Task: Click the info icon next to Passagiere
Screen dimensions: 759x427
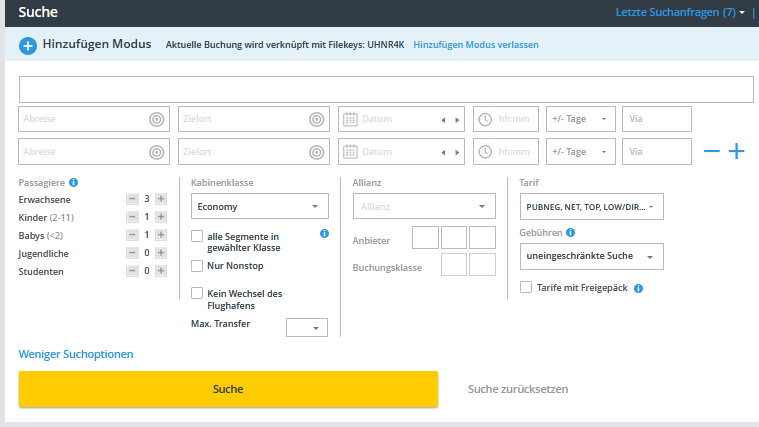Action: pos(74,183)
